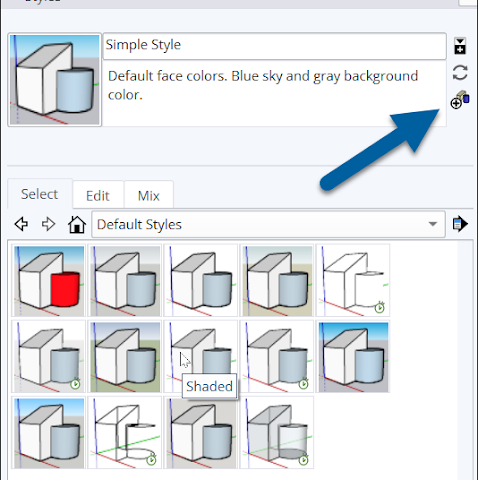Open the Details menu arrow icon
Image resolution: width=478 pixels, height=480 pixels.
coord(460,224)
